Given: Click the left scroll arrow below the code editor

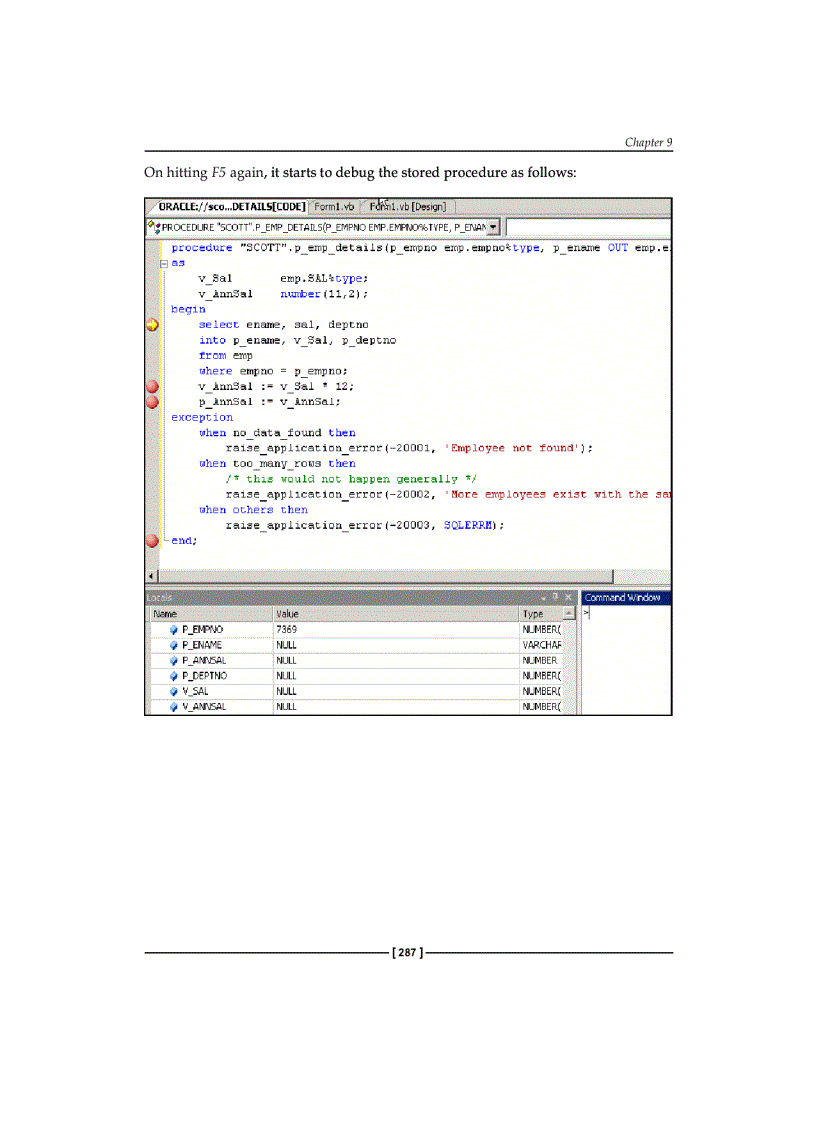Looking at the screenshot, I should 150,576.
